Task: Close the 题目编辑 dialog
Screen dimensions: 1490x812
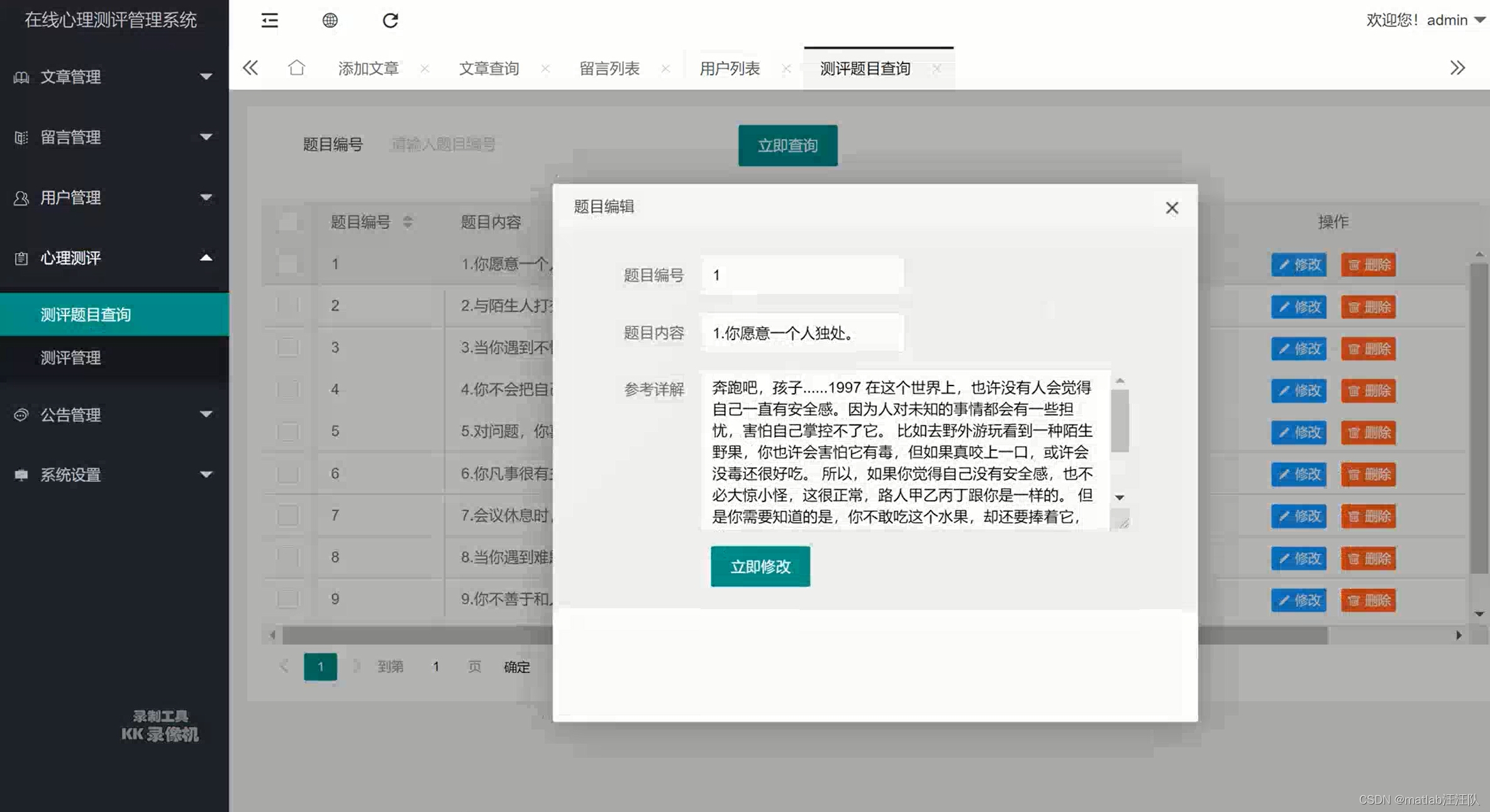Action: click(x=1171, y=208)
